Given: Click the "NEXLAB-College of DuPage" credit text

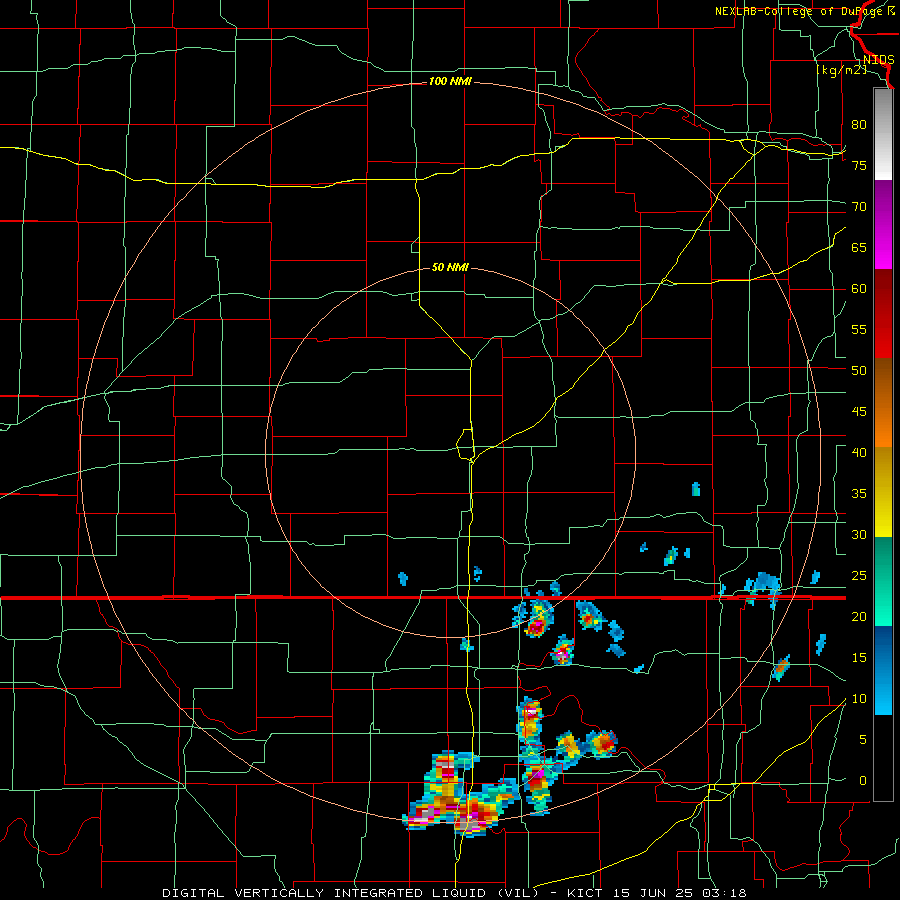Looking at the screenshot, I should coord(800,11).
